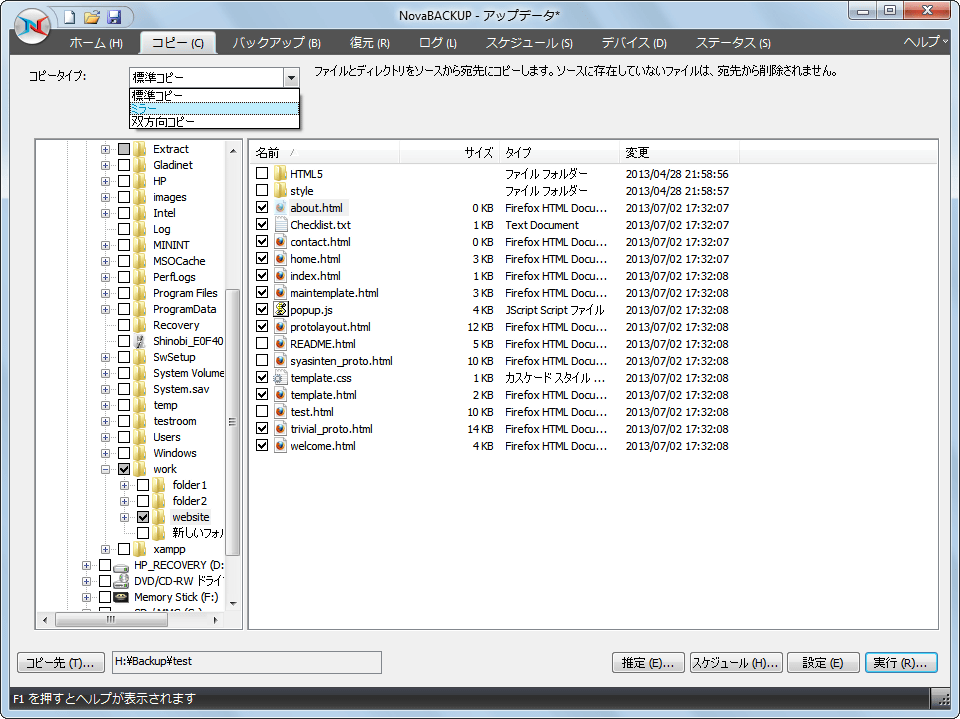The image size is (960, 719).
Task: Click the popup.js script file icon
Action: (280, 309)
